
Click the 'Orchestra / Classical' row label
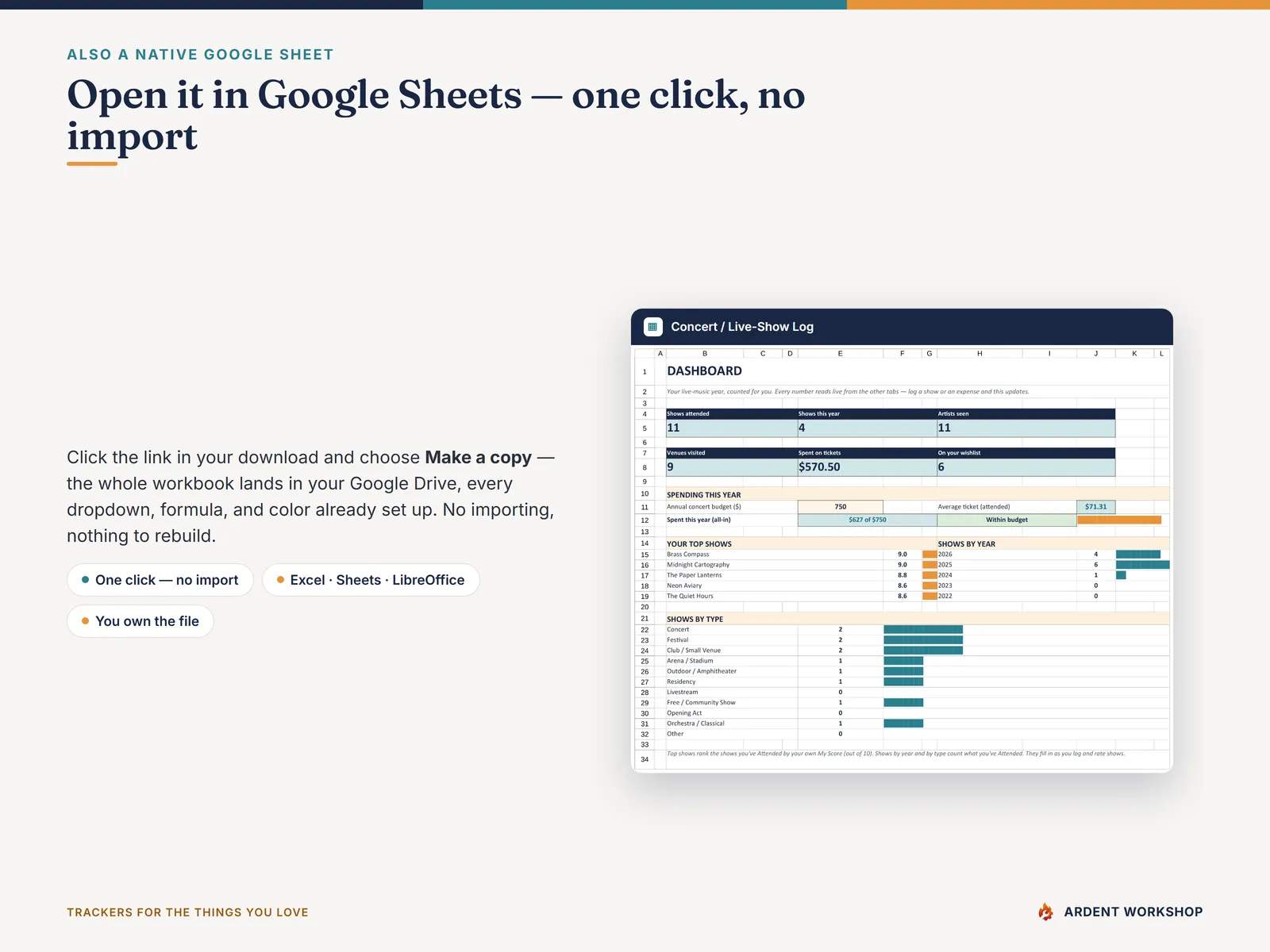pos(695,724)
